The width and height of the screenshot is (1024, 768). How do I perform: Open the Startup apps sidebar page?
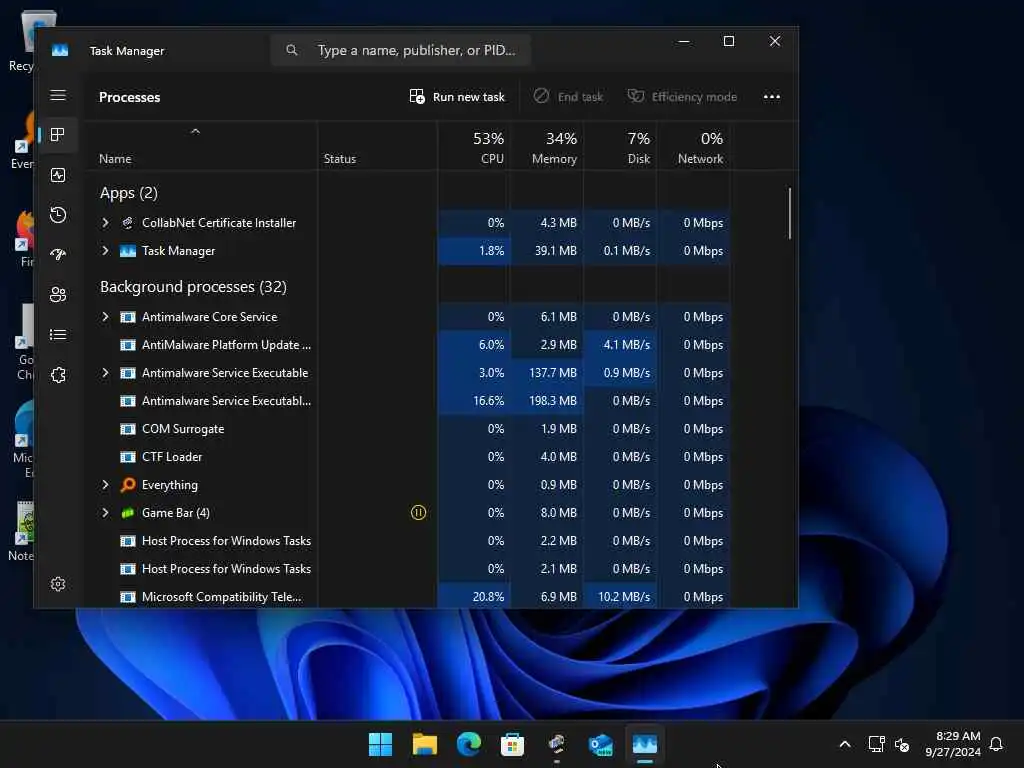click(58, 255)
